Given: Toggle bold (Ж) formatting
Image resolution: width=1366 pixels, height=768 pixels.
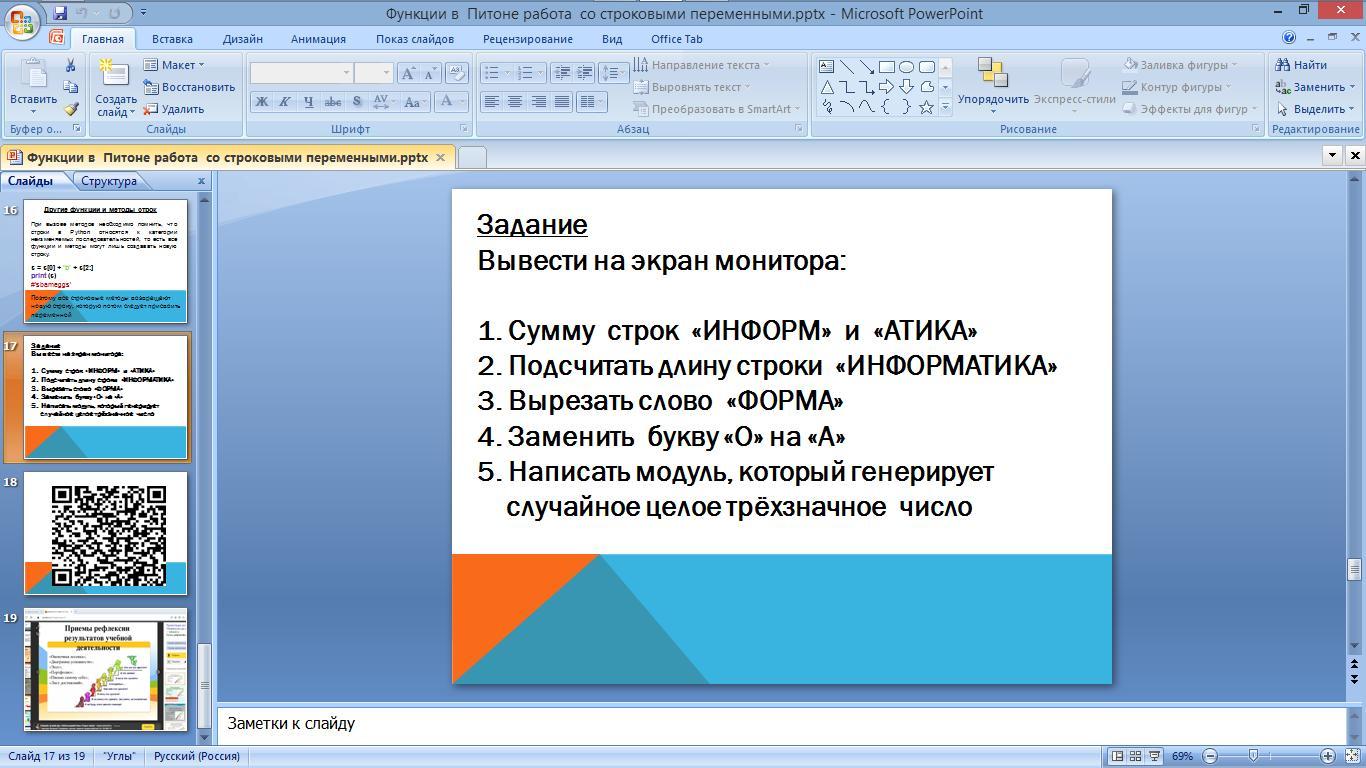Looking at the screenshot, I should (x=262, y=101).
